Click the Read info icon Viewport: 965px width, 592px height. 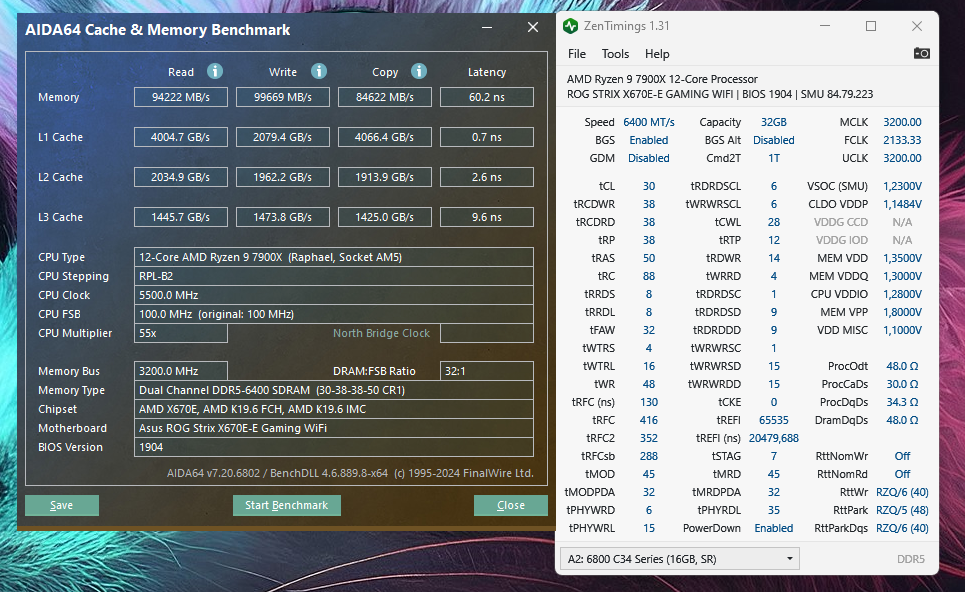coord(215,71)
